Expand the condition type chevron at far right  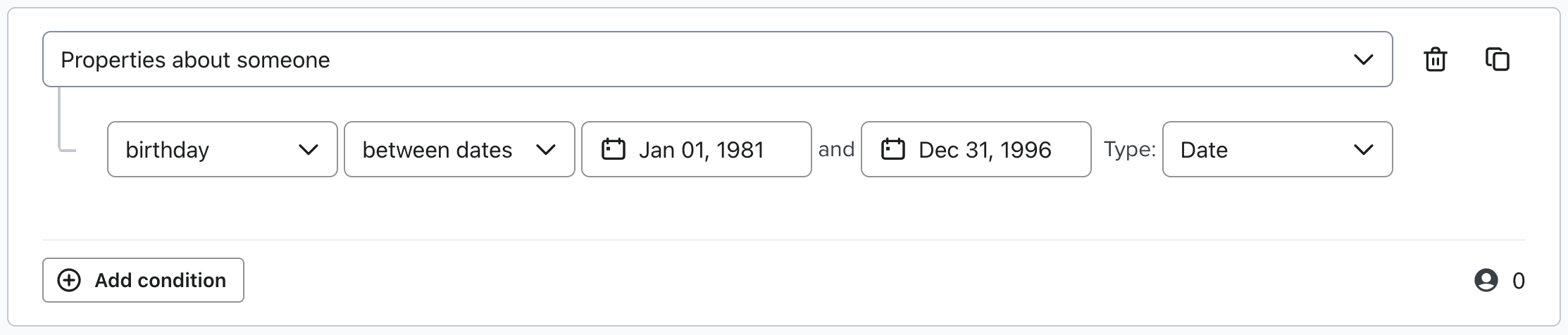tap(1363, 60)
